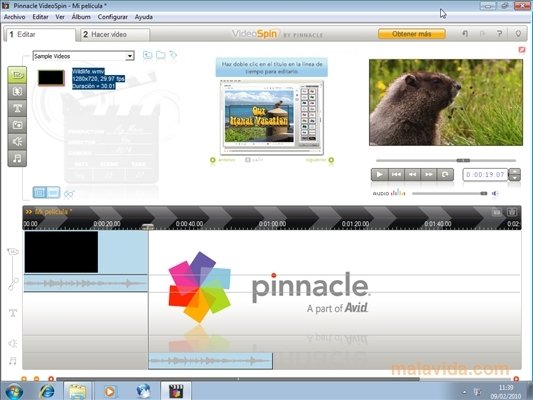533x400 pixels.
Task: Click the timeline scrubber playhead marker
Action: click(148, 227)
